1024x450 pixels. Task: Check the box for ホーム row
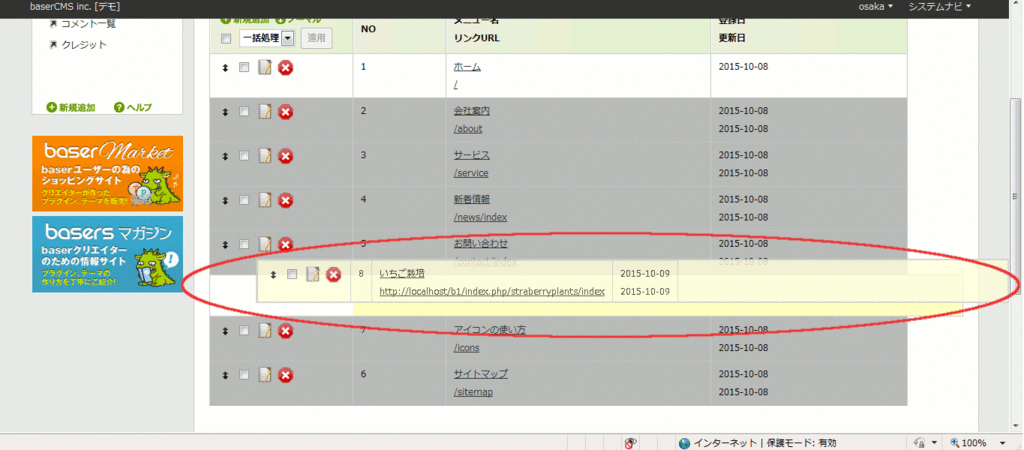coord(244,67)
